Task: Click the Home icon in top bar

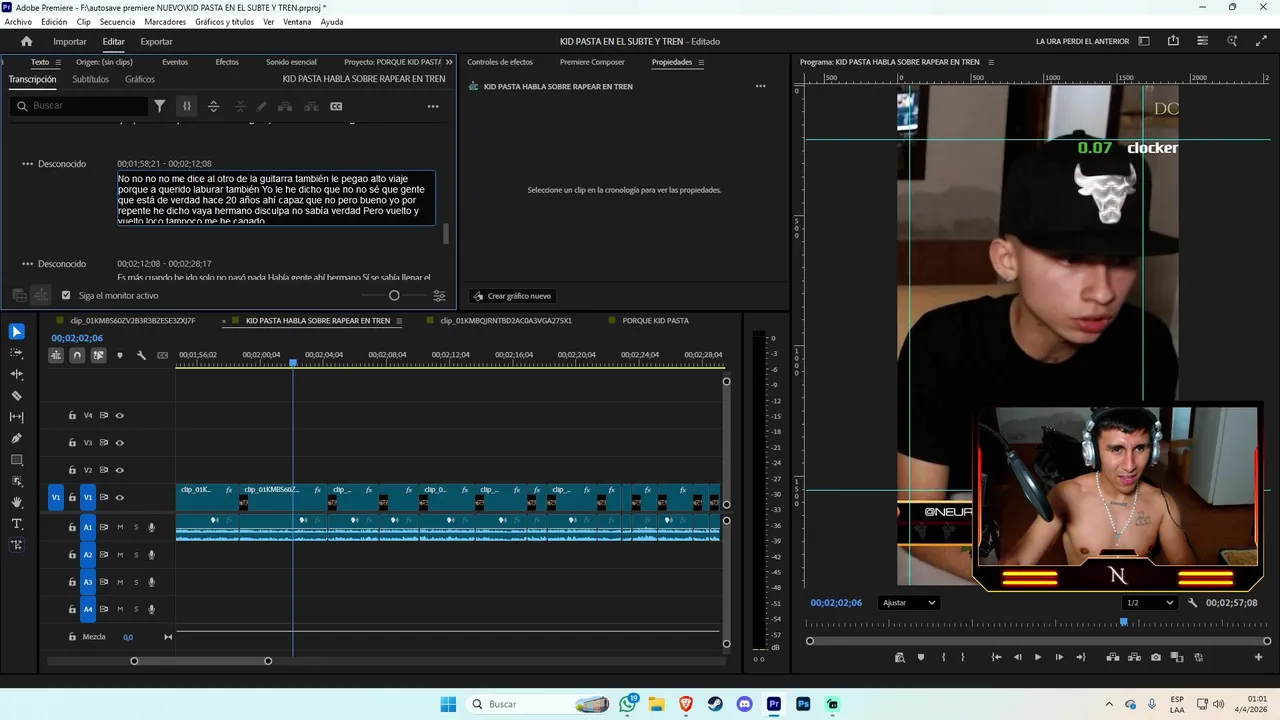Action: (27, 42)
